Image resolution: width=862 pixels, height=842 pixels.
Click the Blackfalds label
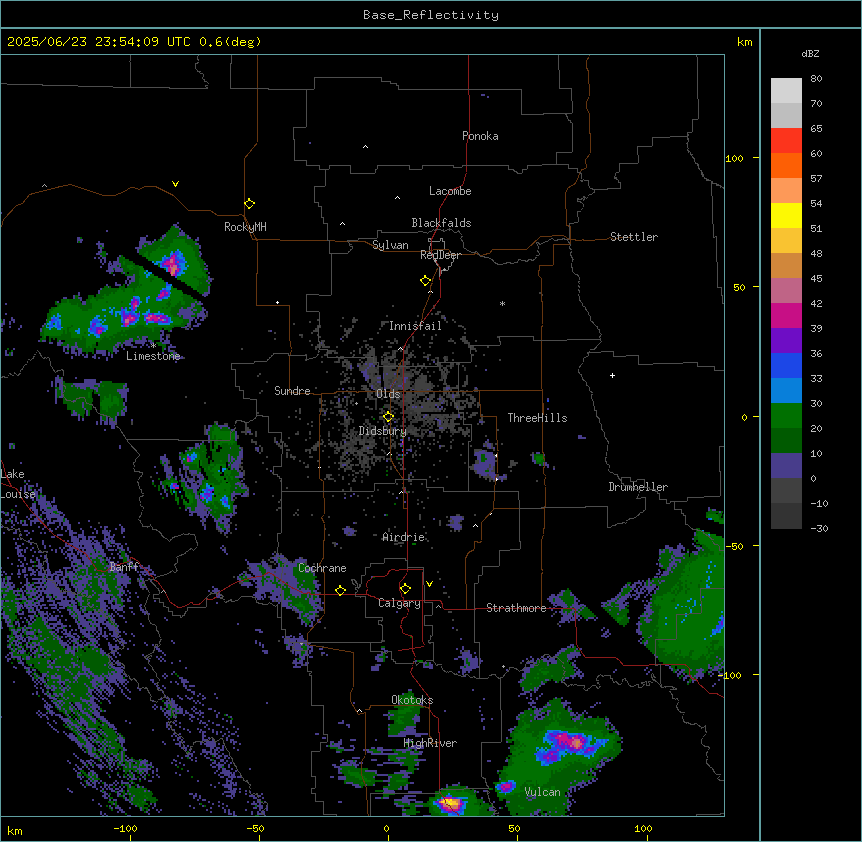(441, 223)
